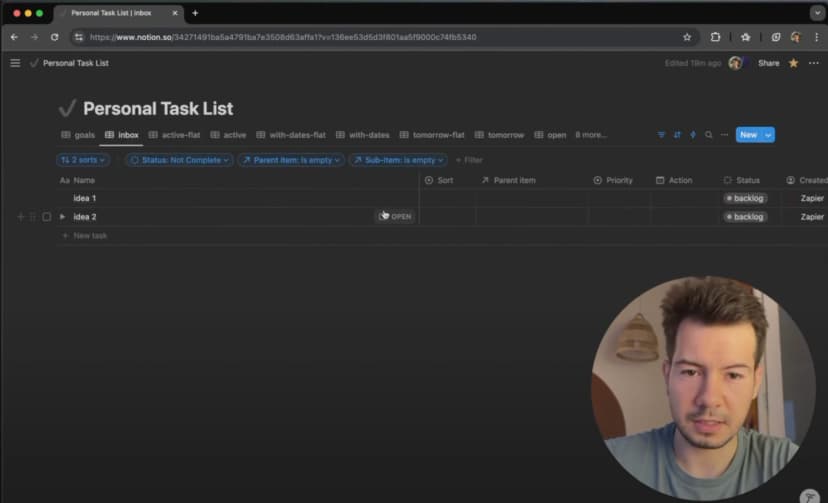Expand the idea 2 sub-items toggle
The image size is (828, 503).
[62, 217]
